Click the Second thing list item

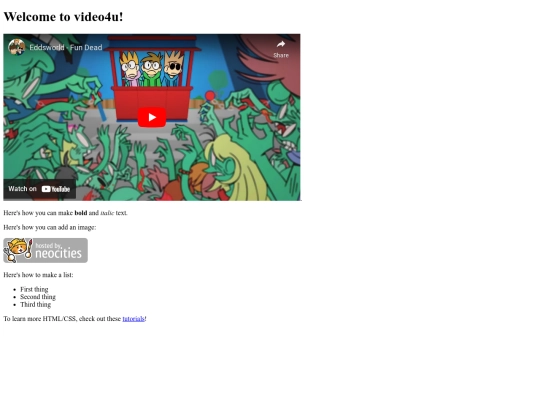tap(38, 297)
